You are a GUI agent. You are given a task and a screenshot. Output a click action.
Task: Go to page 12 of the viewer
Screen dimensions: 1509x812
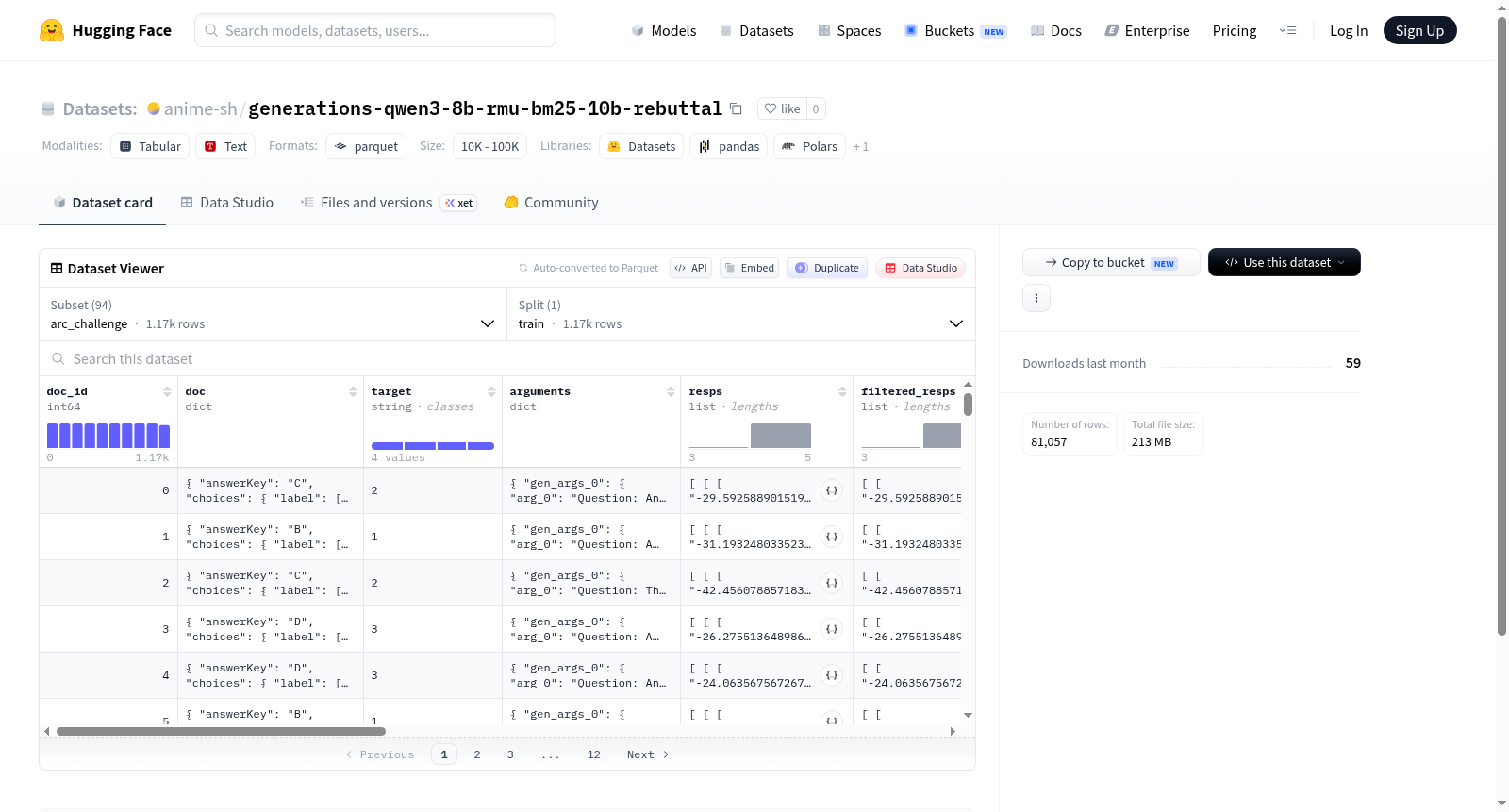[x=594, y=754]
